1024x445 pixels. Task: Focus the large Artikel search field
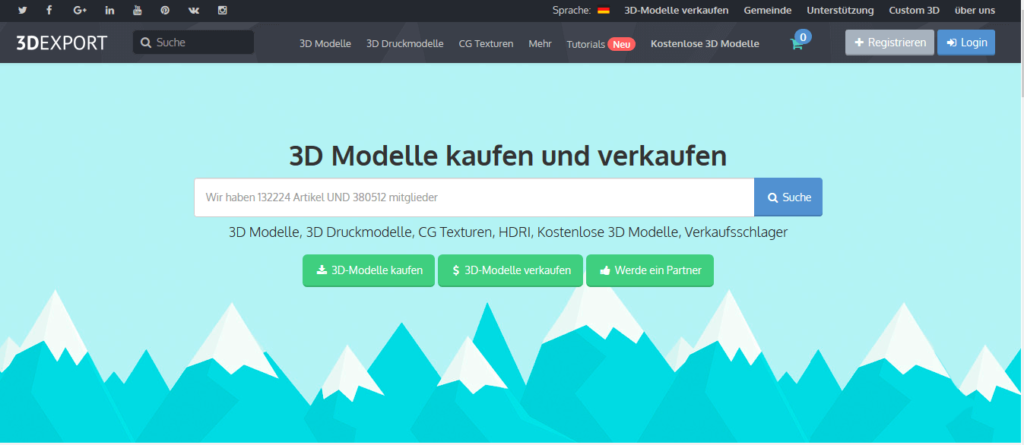[x=474, y=197]
